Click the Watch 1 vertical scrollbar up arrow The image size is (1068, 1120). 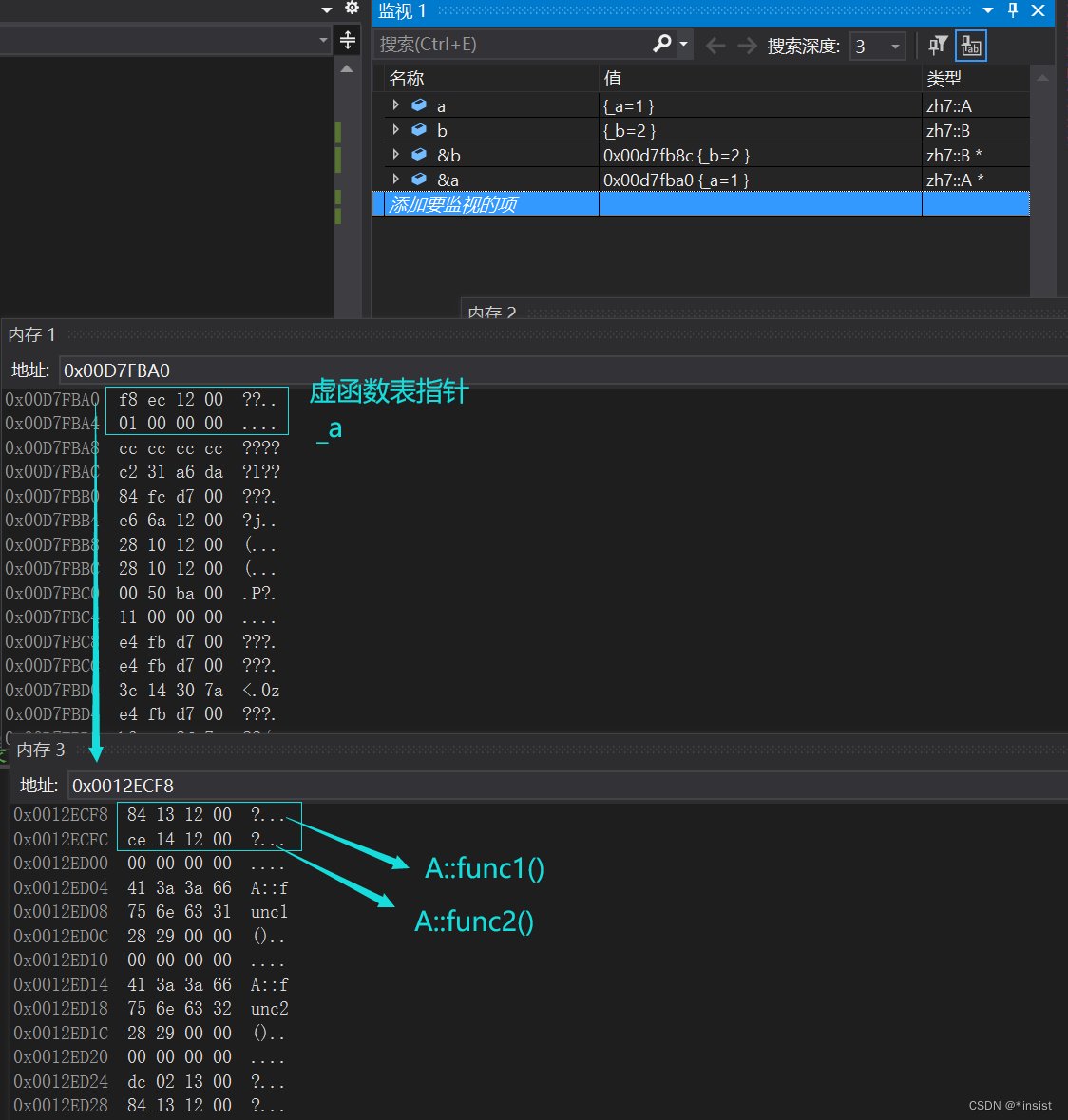pyautogui.click(x=1042, y=78)
